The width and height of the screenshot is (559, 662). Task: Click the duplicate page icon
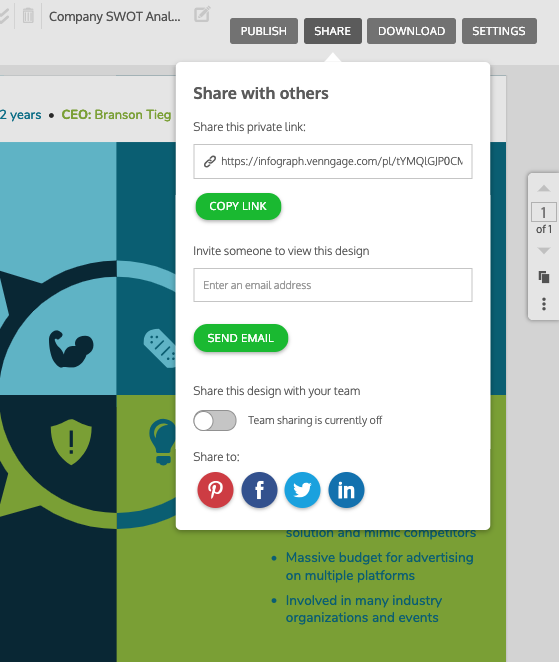(544, 277)
